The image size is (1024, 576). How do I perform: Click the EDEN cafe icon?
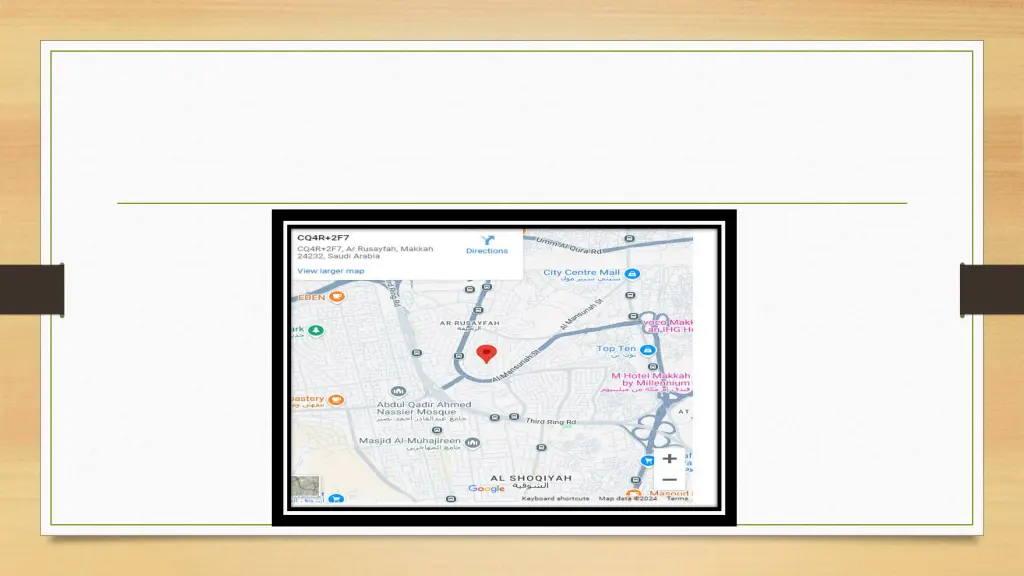[336, 296]
